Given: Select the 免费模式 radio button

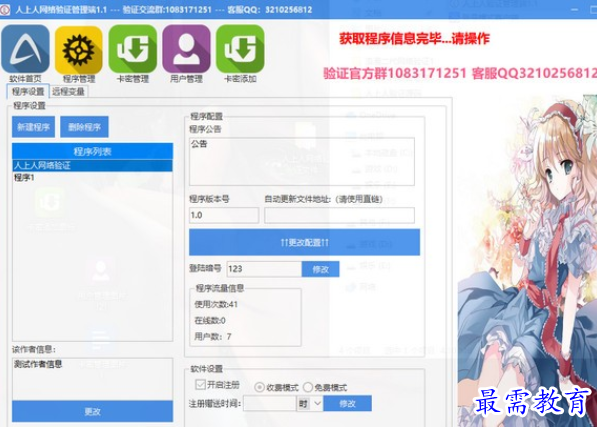Looking at the screenshot, I should (308, 387).
